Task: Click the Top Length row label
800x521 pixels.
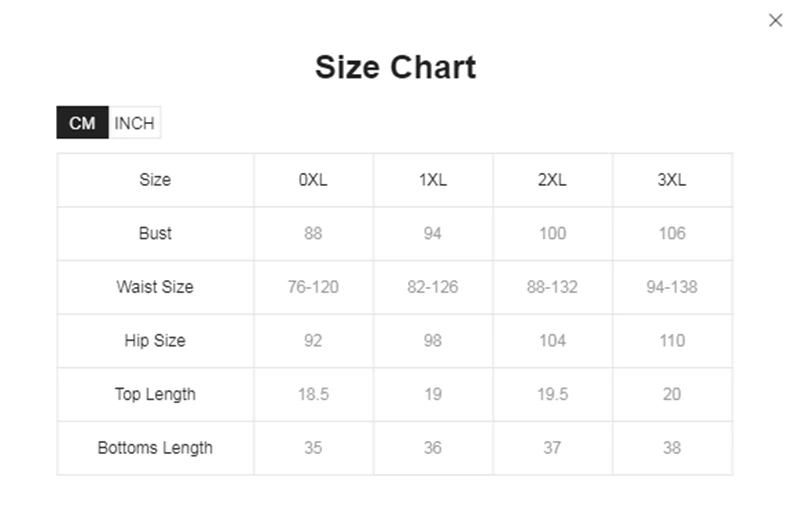Action: pyautogui.click(x=155, y=394)
